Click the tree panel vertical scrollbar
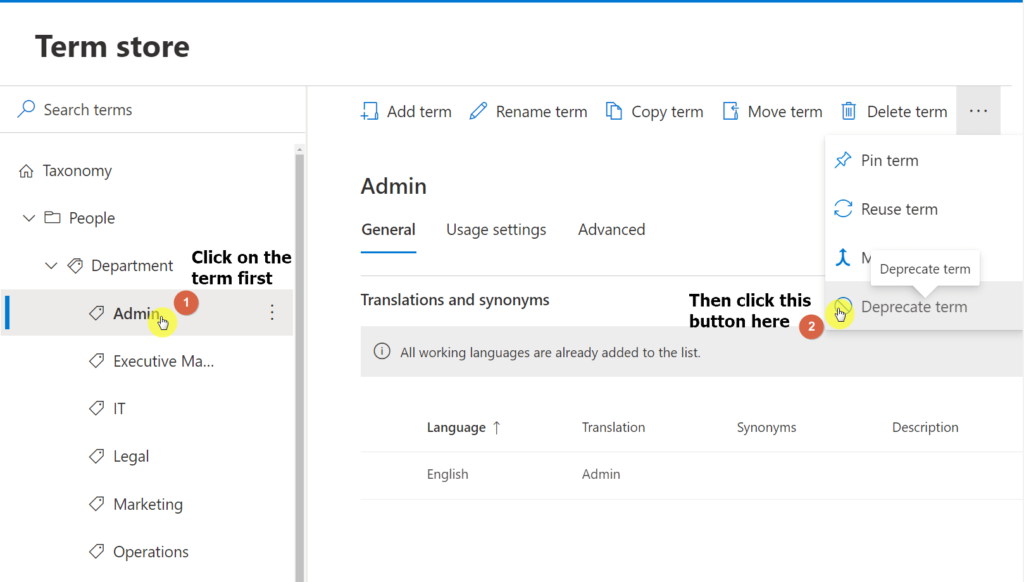The image size is (1024, 582). [300, 366]
